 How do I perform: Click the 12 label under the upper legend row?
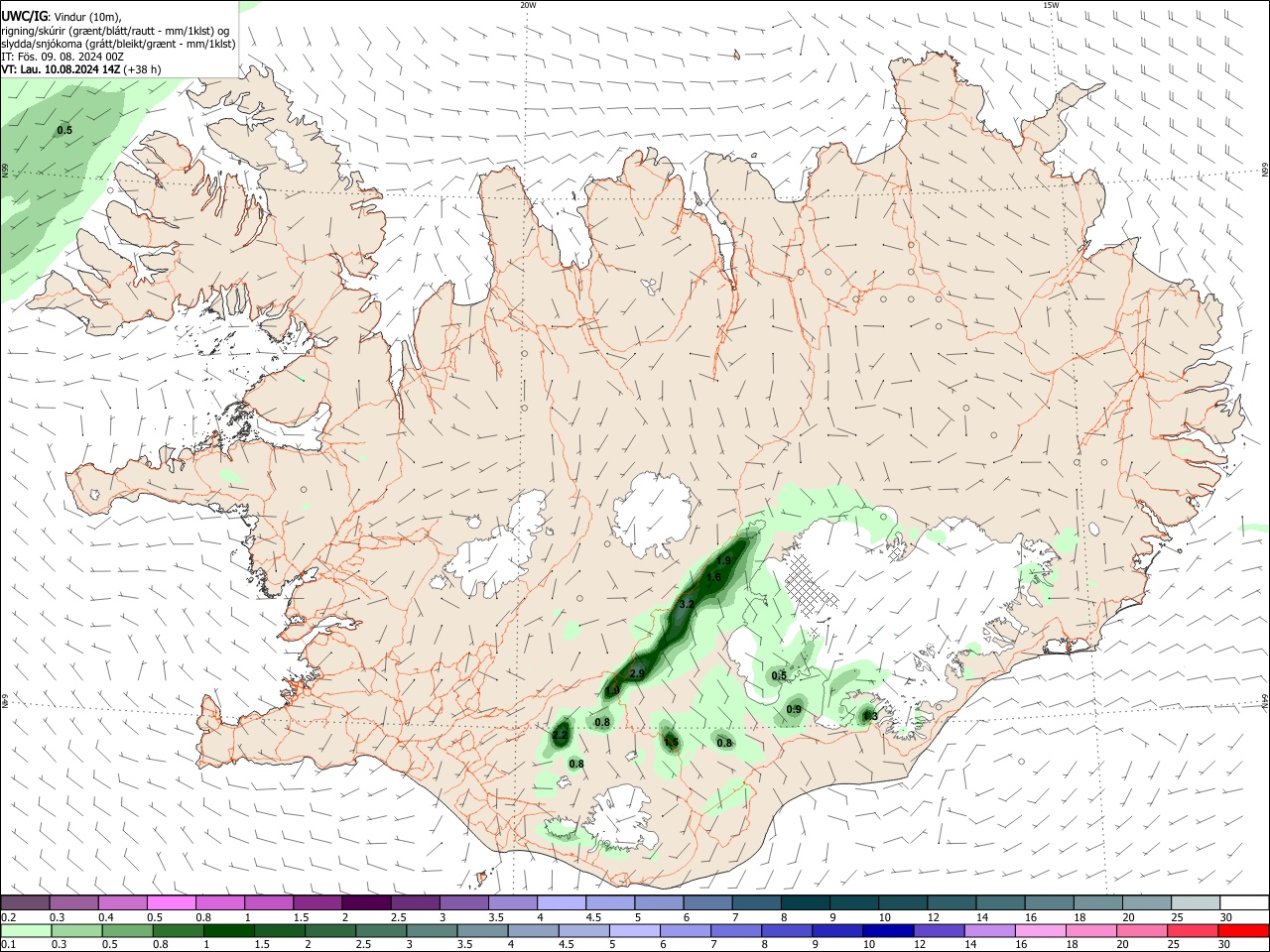[x=934, y=917]
